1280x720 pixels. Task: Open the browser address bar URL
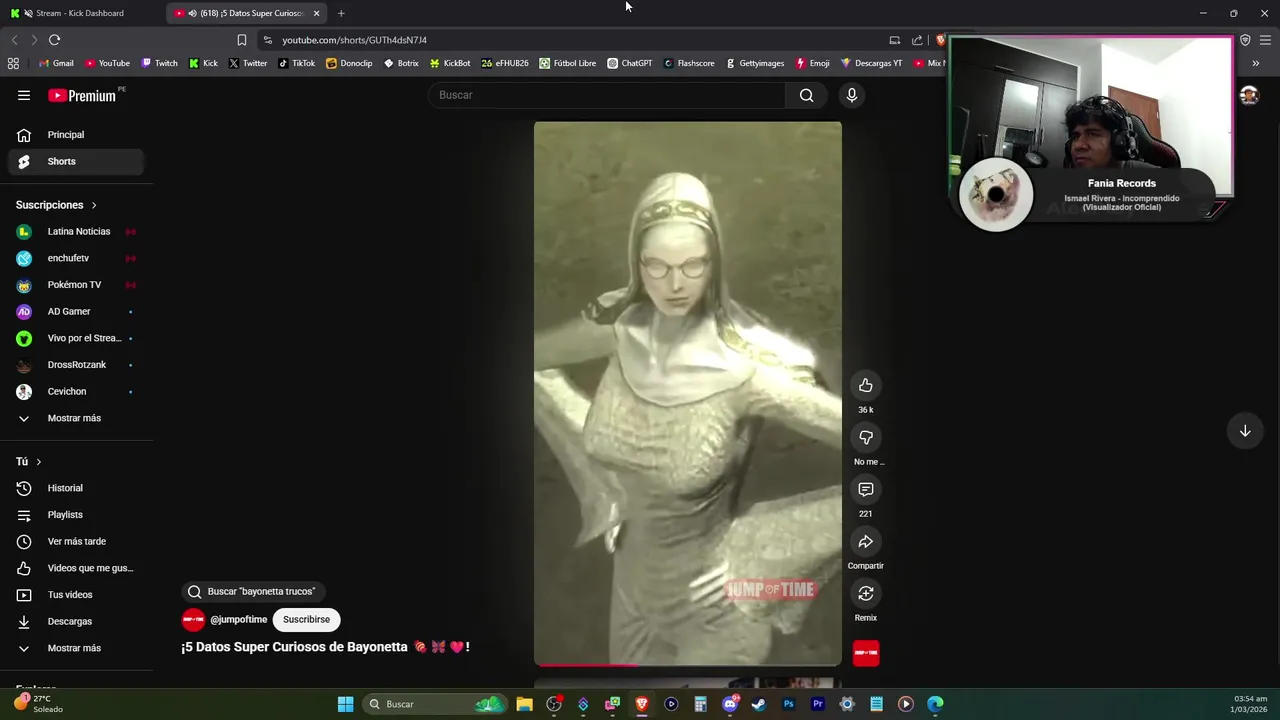coord(354,40)
